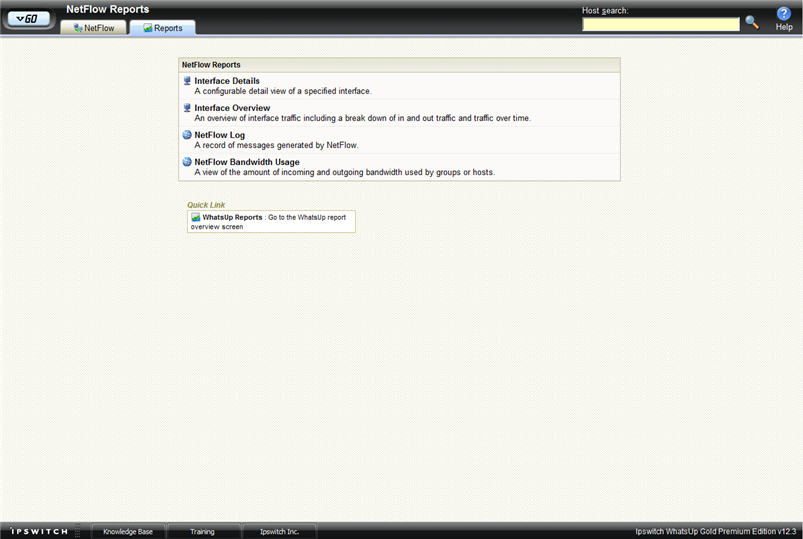The image size is (803, 539).
Task: Click the Ipswitch logo in the footer
Action: point(39,531)
